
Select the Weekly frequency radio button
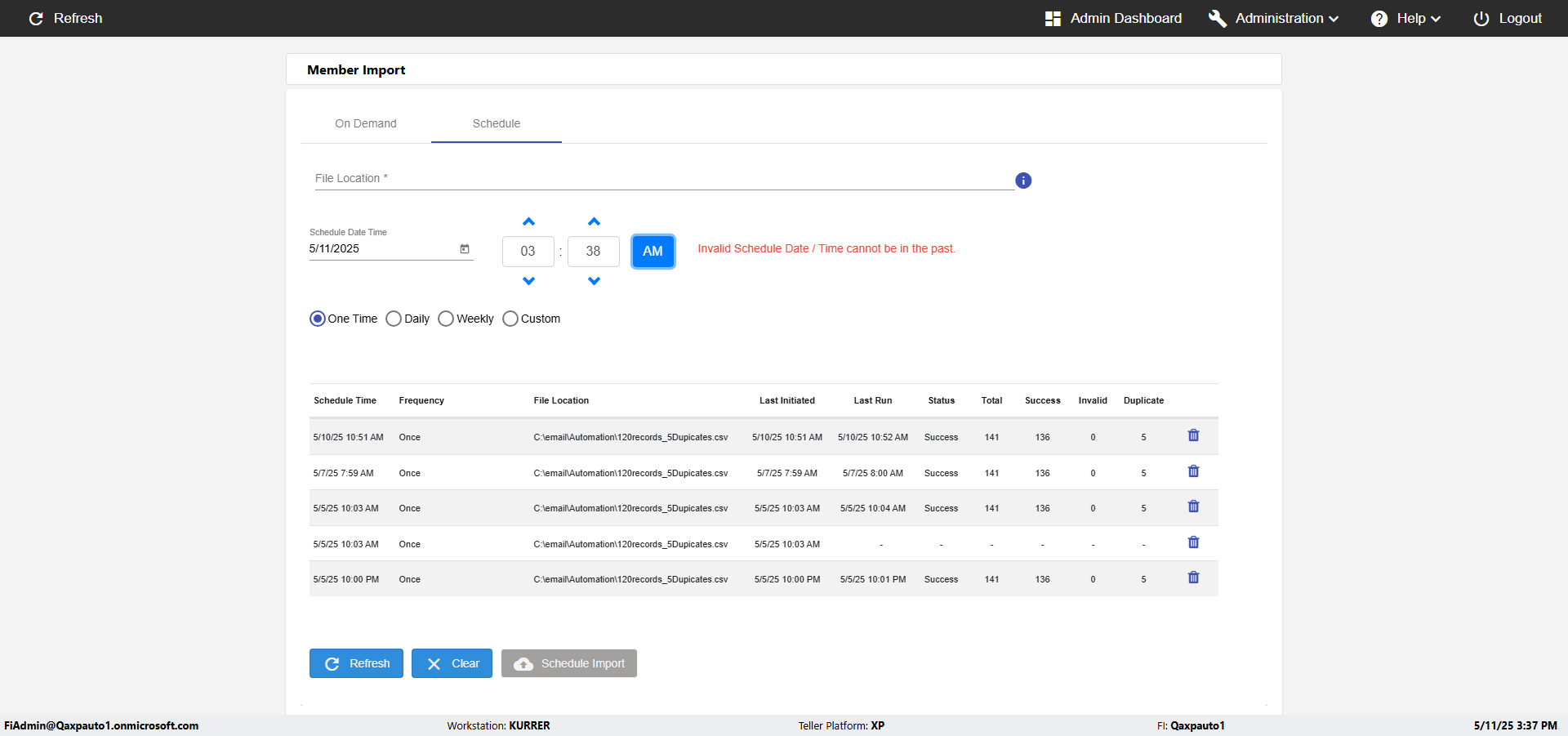[446, 319]
